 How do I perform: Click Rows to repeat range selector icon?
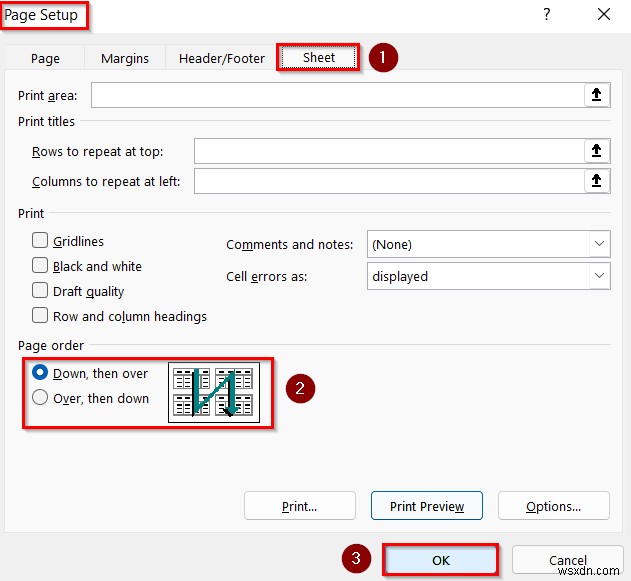pyautogui.click(x=596, y=151)
